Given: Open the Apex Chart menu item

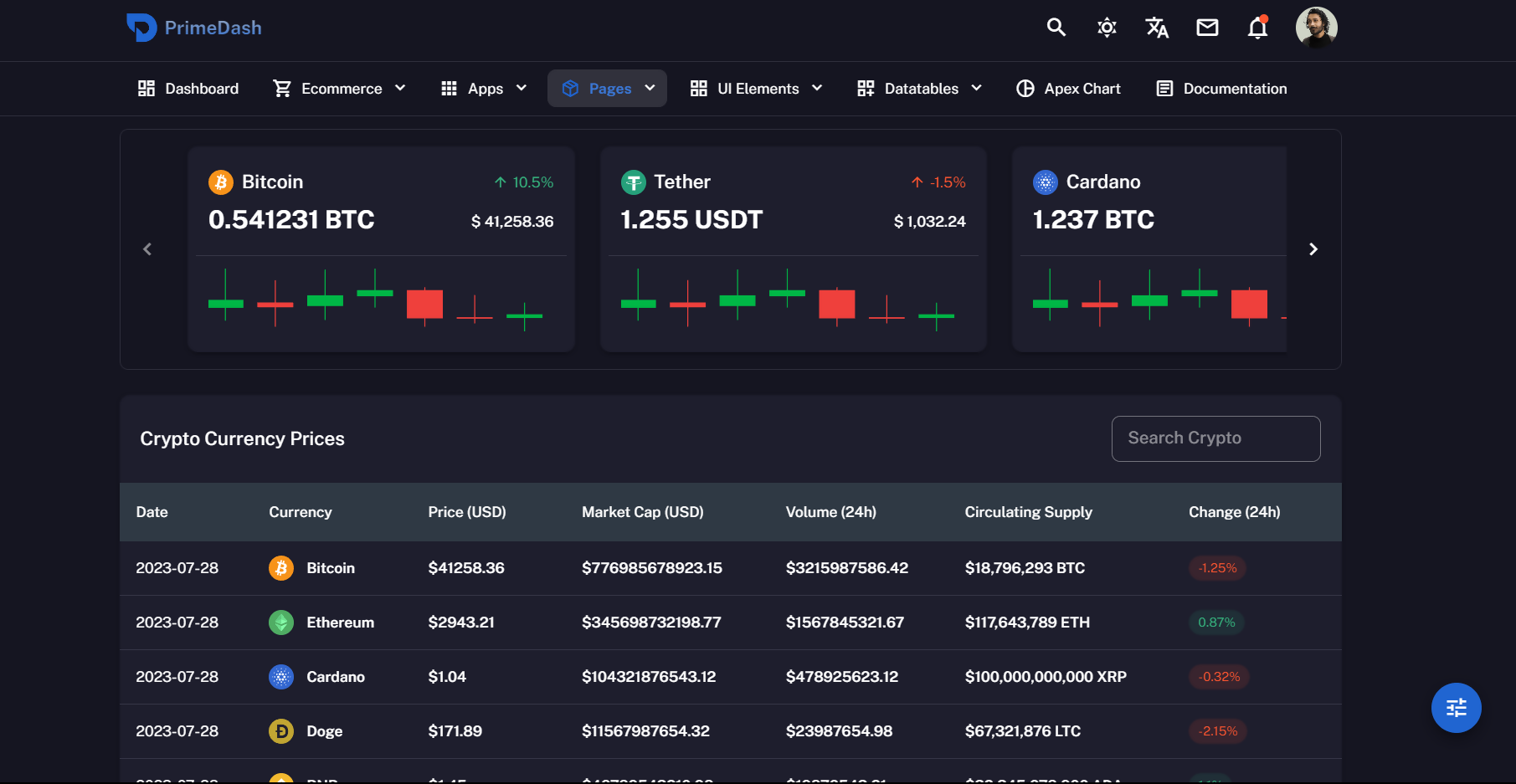Looking at the screenshot, I should [1068, 89].
